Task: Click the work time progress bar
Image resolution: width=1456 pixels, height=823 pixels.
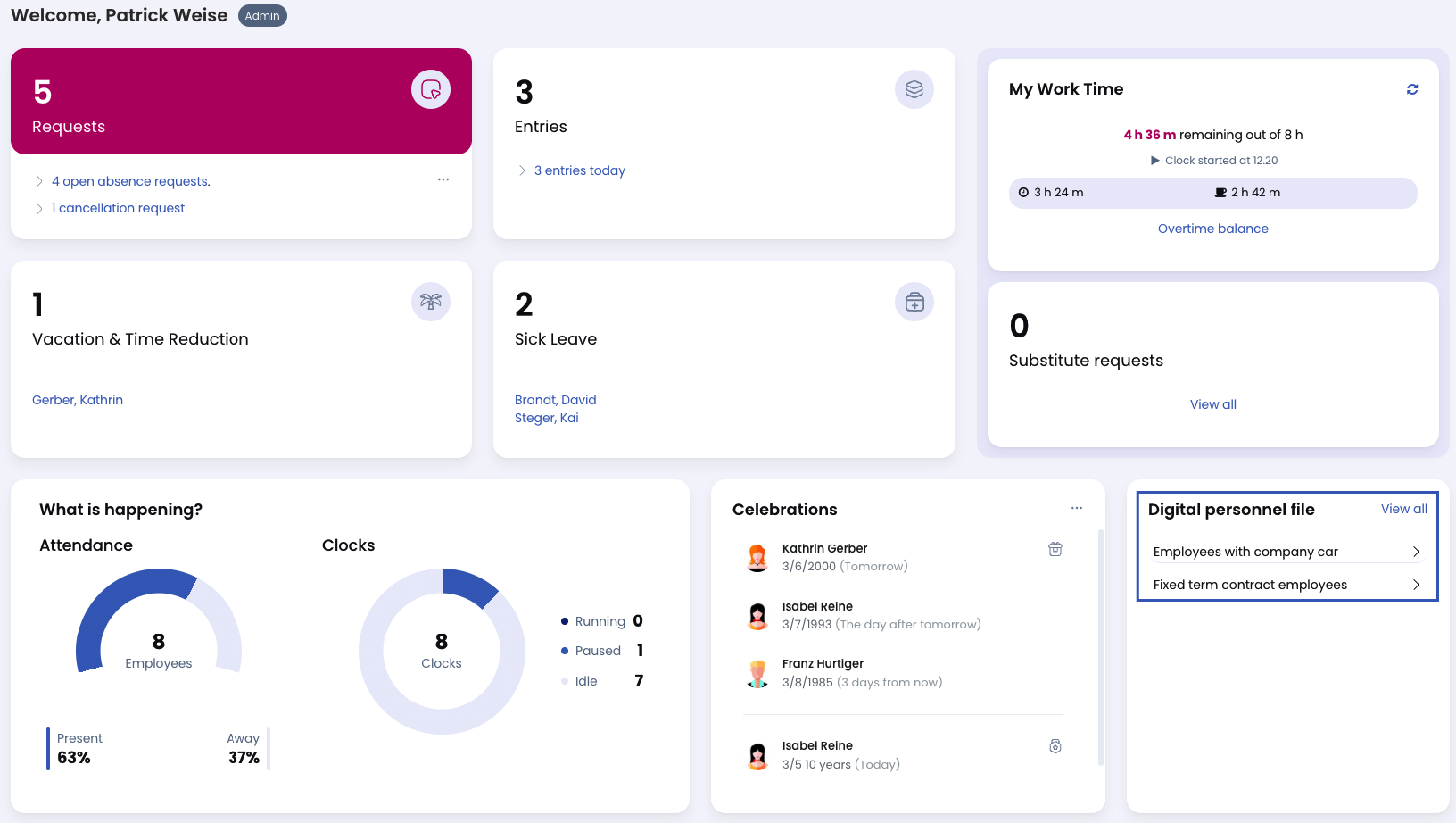Action: [x=1212, y=193]
